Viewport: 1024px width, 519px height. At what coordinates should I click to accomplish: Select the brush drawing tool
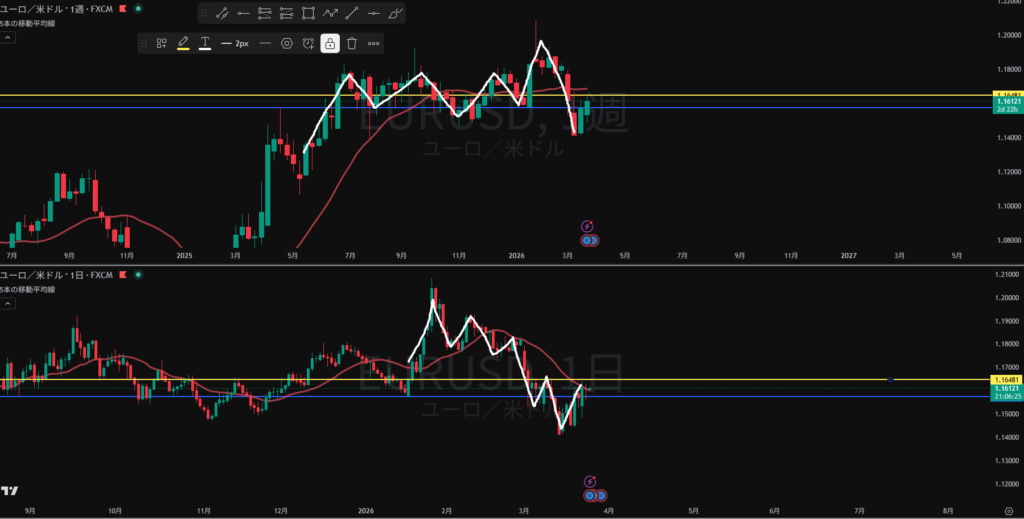point(396,13)
